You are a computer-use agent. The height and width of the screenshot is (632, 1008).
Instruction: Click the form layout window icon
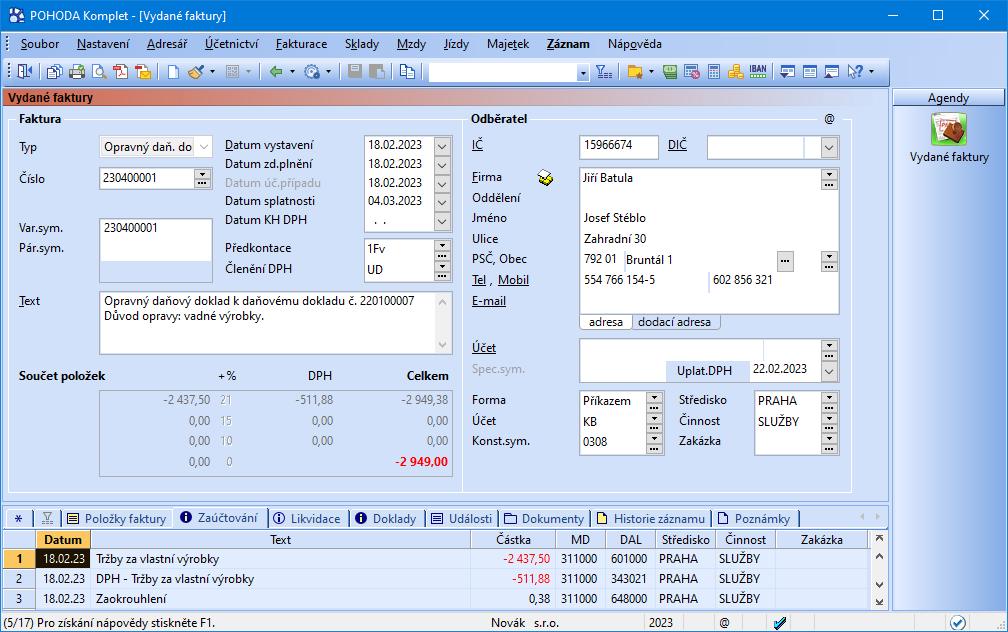[x=810, y=71]
